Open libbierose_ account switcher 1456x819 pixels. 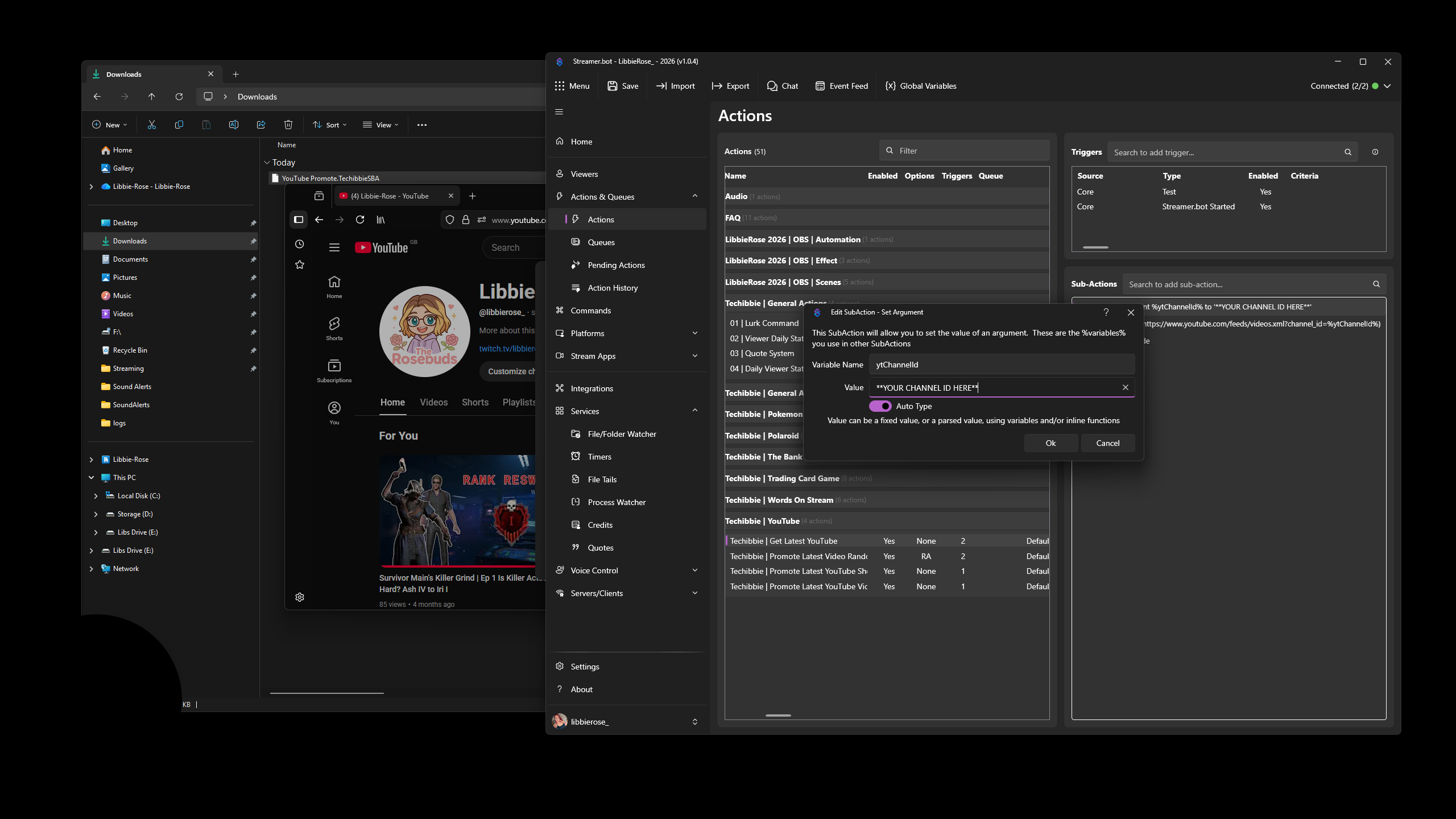[627, 722]
